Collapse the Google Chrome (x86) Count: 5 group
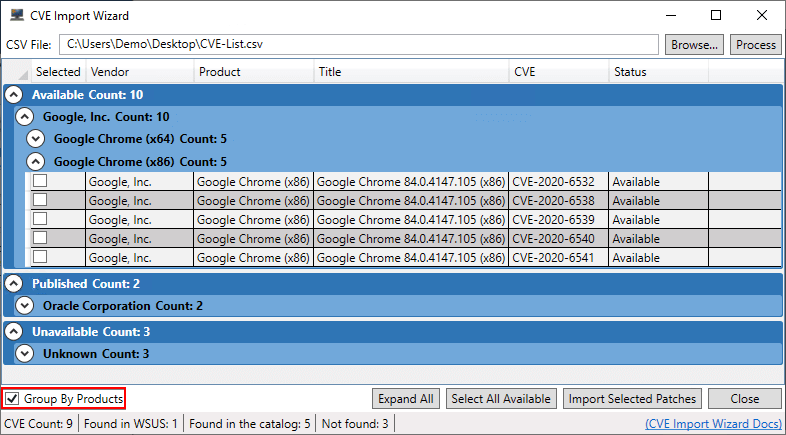786x435 pixels. coord(36,161)
